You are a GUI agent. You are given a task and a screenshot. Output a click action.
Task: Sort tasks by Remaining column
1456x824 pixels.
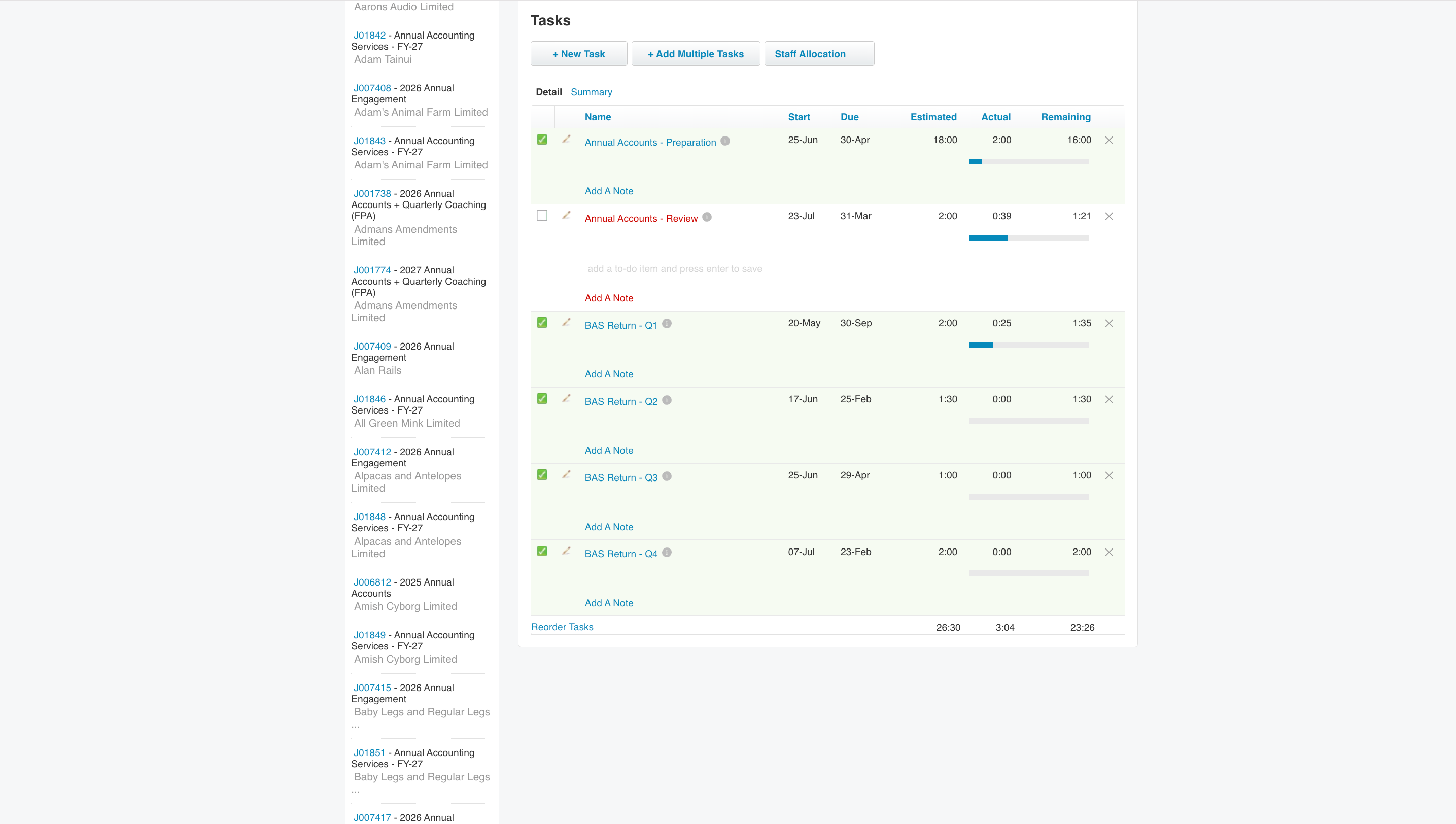click(x=1065, y=117)
